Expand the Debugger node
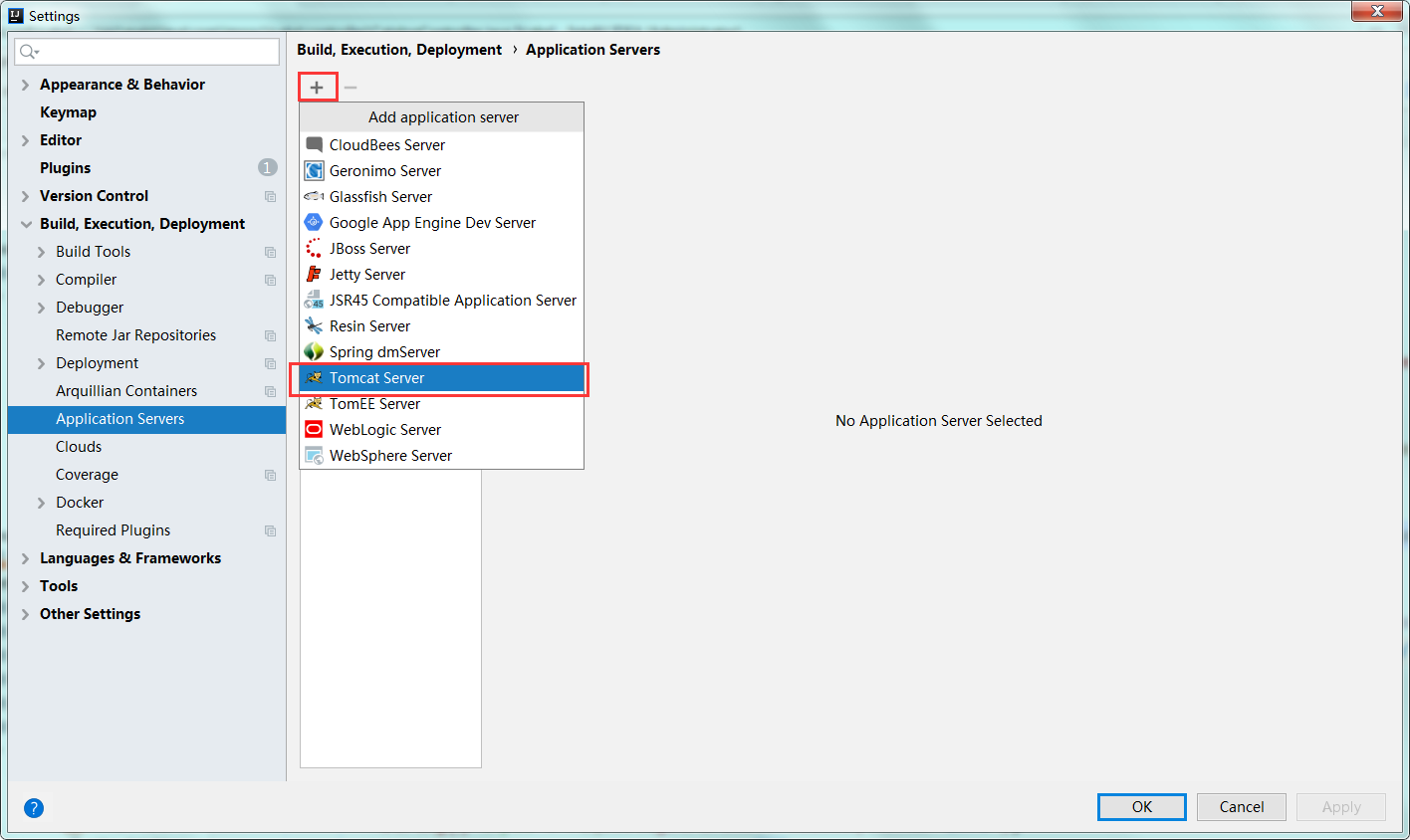The width and height of the screenshot is (1410, 840). [42, 309]
